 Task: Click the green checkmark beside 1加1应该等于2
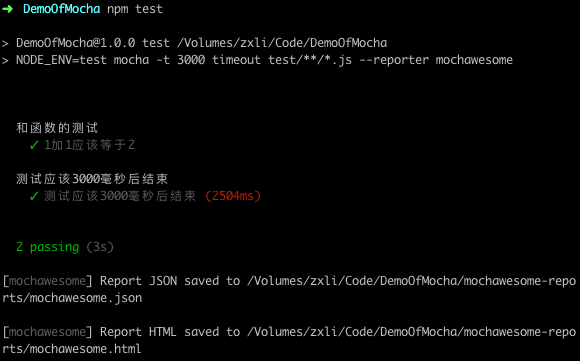click(34, 145)
